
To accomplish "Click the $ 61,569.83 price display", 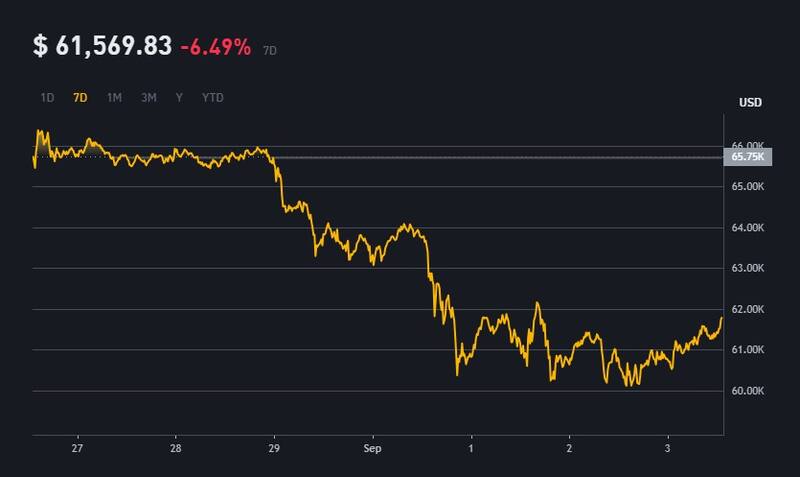I will (102, 46).
